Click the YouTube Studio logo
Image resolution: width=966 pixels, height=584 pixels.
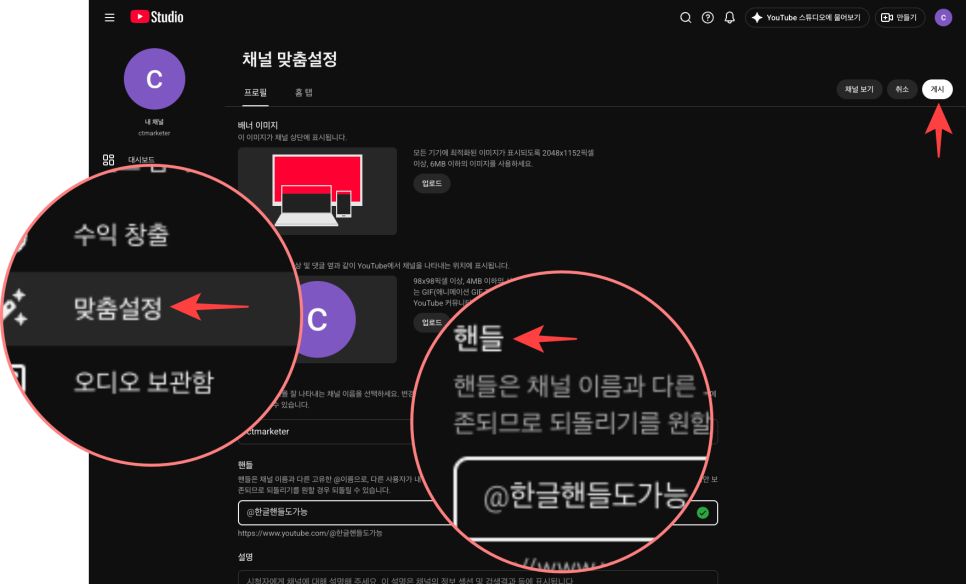[157, 17]
